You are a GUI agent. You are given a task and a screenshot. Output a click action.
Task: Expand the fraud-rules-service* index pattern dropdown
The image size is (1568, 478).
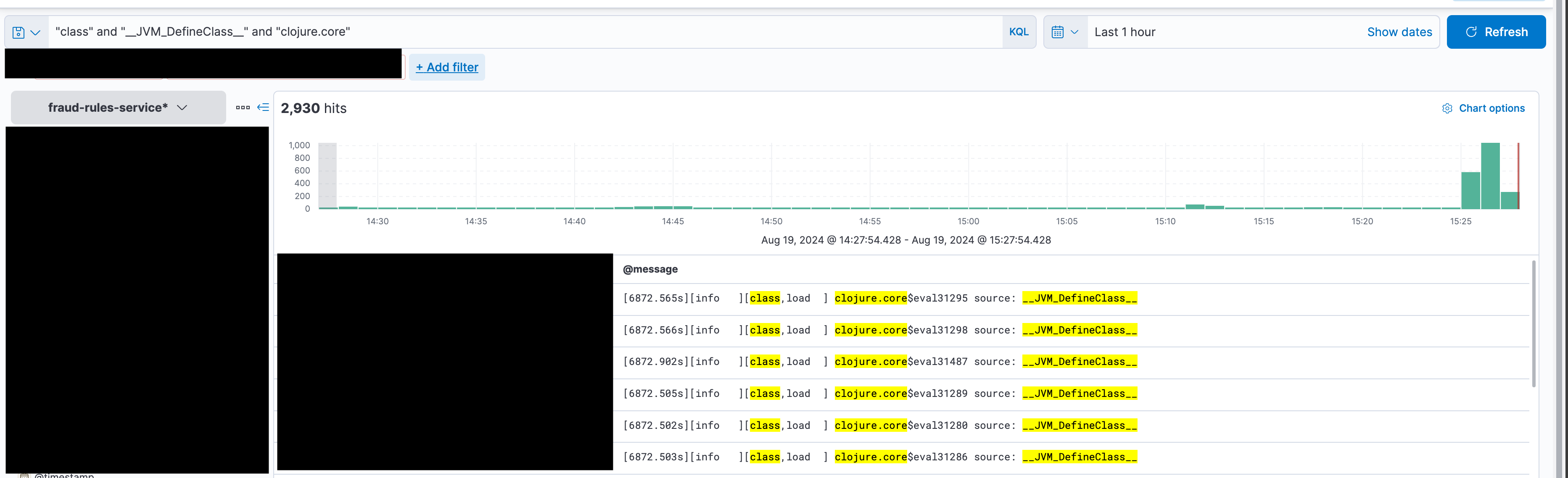click(x=118, y=108)
